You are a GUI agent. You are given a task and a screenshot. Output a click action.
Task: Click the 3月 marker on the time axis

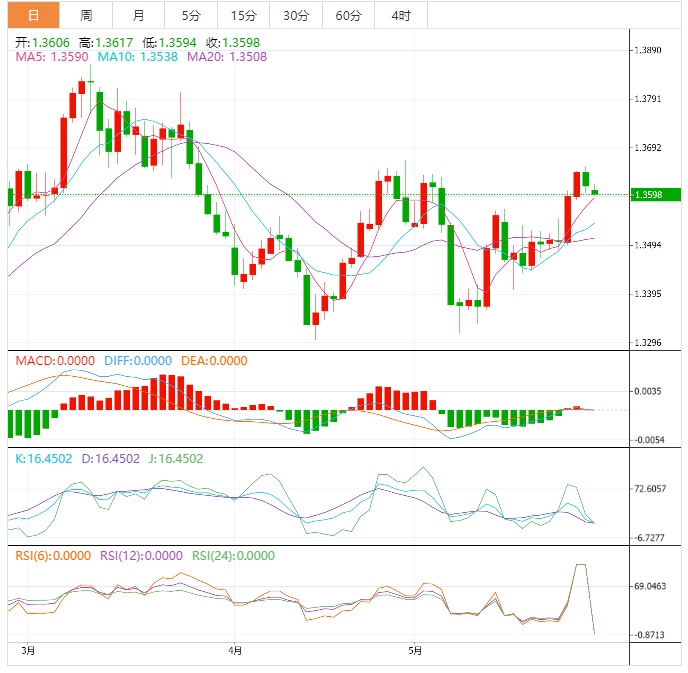[x=29, y=650]
